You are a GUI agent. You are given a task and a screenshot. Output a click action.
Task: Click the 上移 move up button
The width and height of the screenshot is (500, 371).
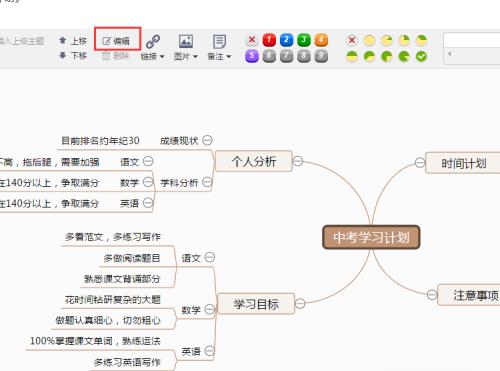pyautogui.click(x=73, y=41)
